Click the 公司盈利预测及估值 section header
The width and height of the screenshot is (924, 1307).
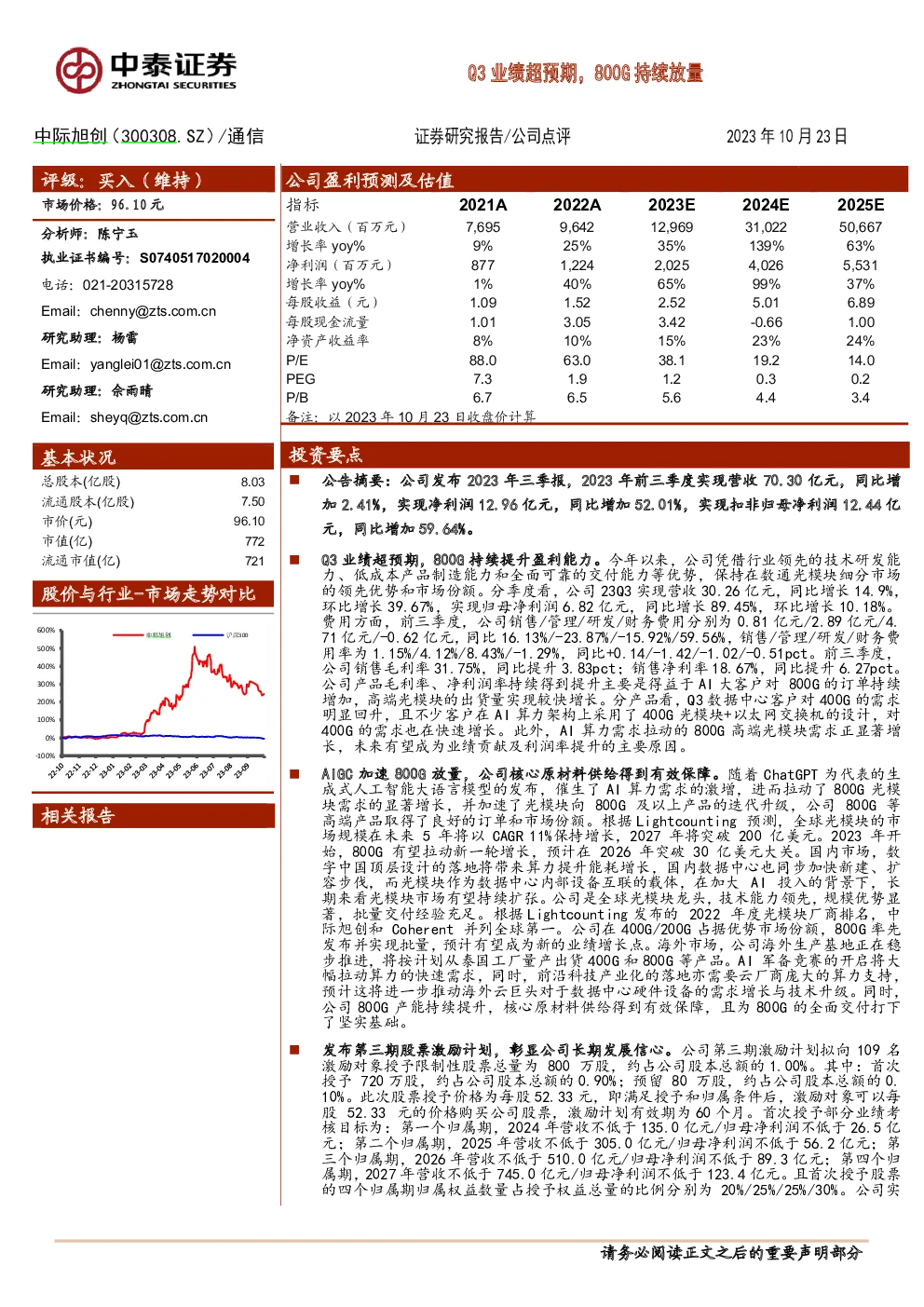coord(594,180)
